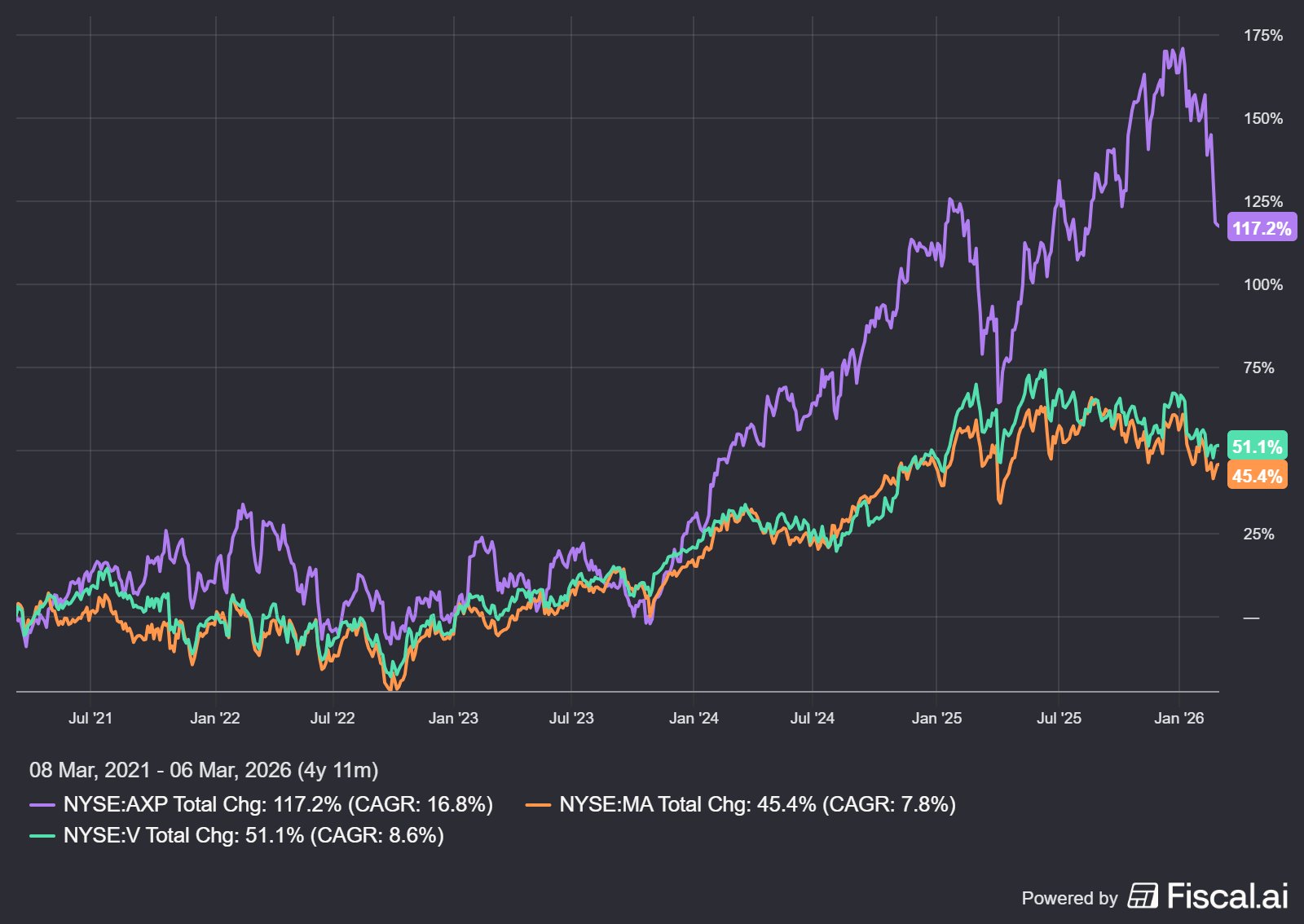Click the Jul '22 x-axis label
Screen dimensions: 1304x924
pyautogui.click(x=333, y=719)
